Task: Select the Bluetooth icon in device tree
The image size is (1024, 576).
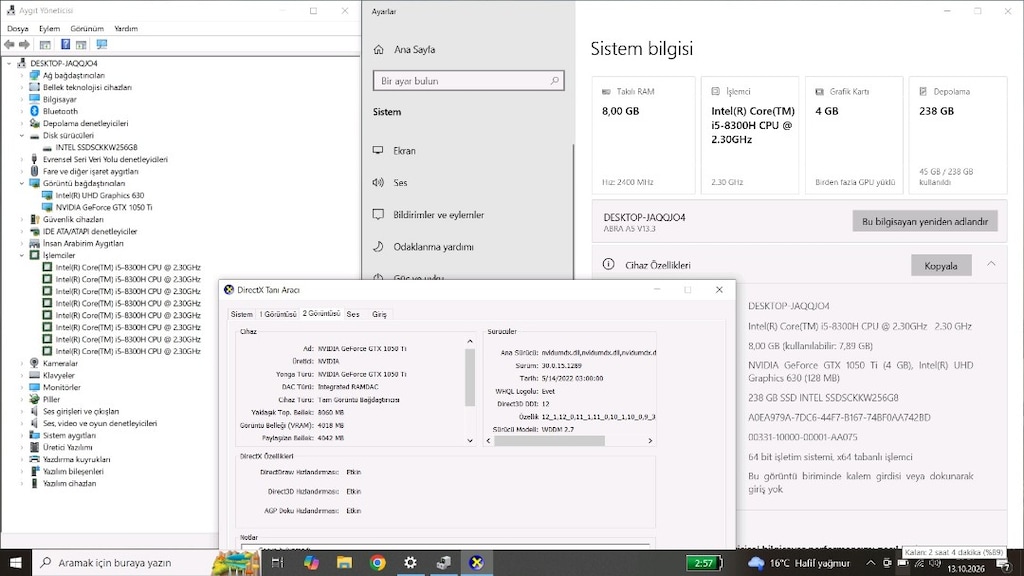Action: [x=35, y=111]
